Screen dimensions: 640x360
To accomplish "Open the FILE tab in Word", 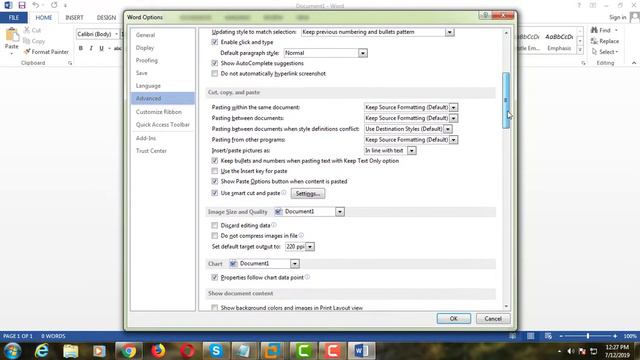I will [x=14, y=18].
